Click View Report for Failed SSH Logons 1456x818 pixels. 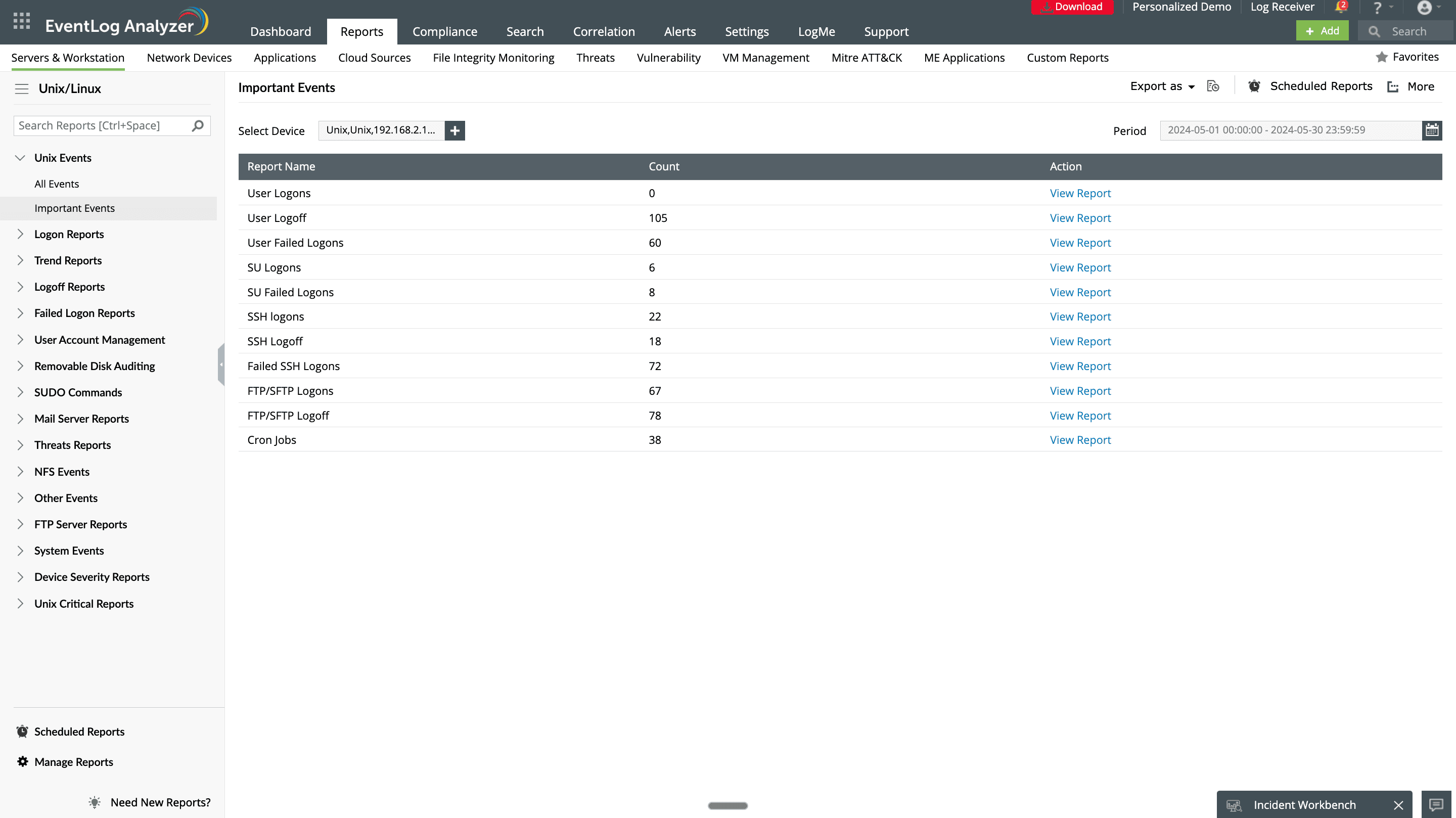click(1079, 367)
